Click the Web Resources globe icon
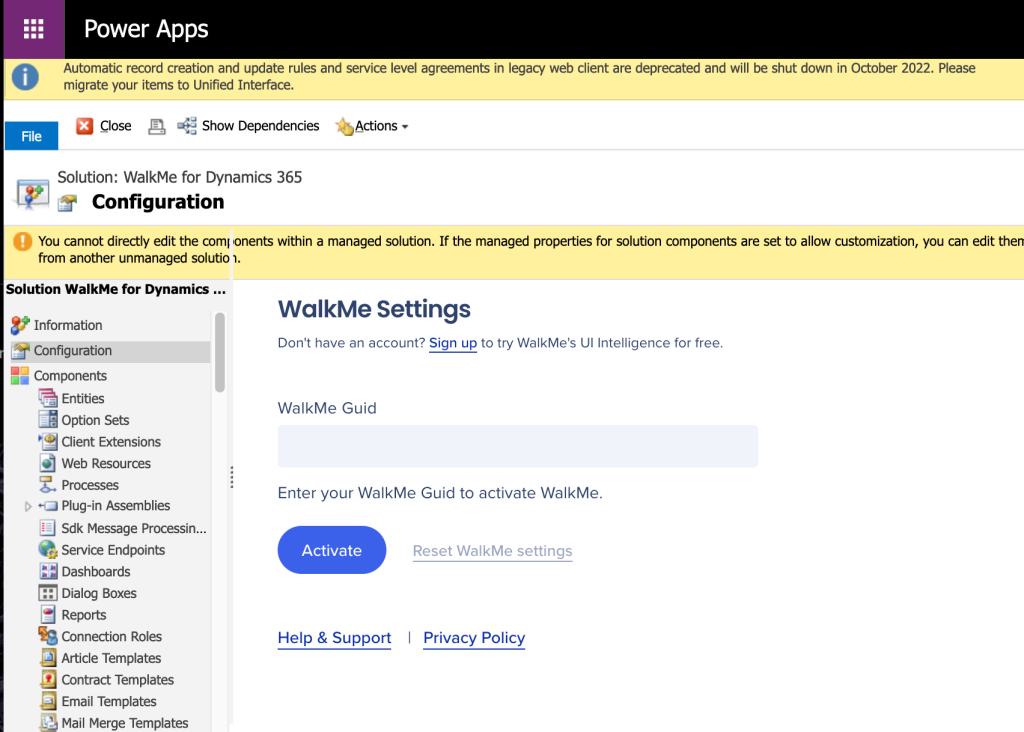Image resolution: width=1024 pixels, height=732 pixels. coord(47,463)
